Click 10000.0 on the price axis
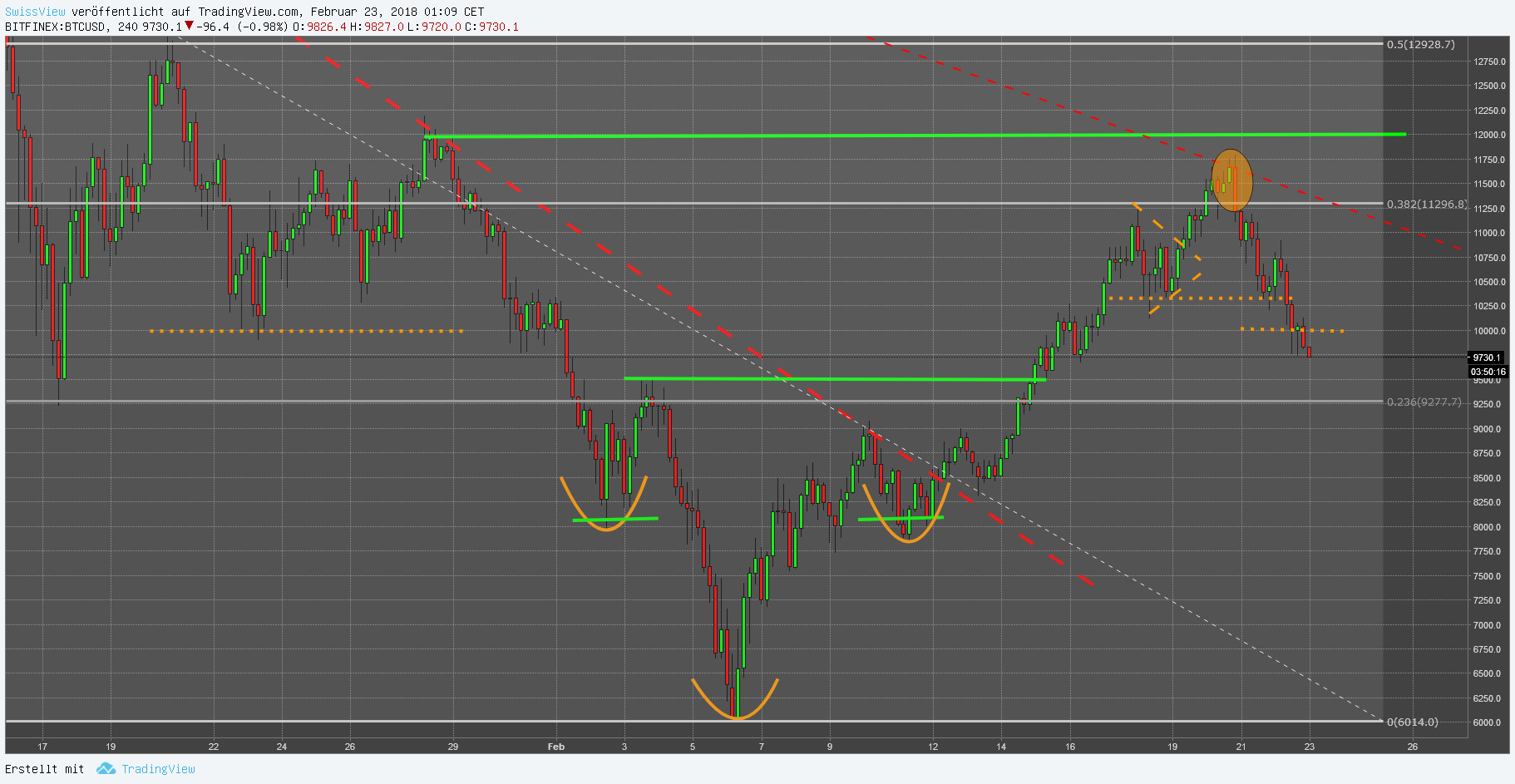Viewport: 1515px width, 784px height. tap(1489, 331)
